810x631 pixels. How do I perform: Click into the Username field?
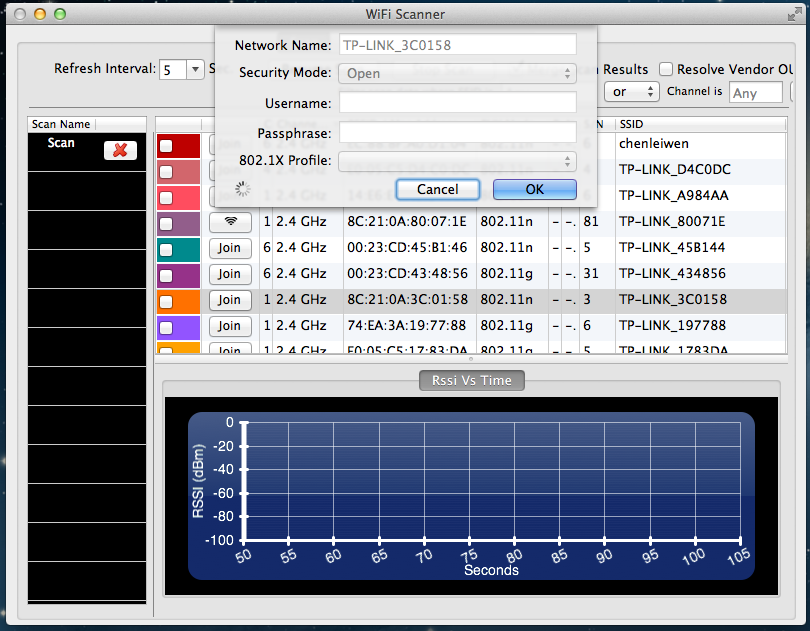click(x=458, y=102)
